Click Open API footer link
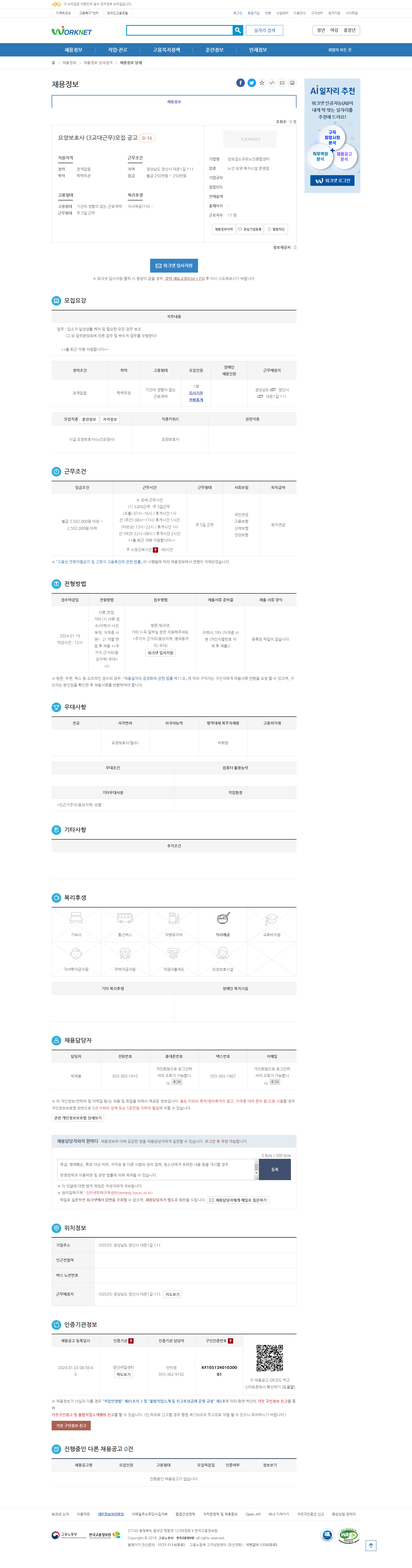 [x=253, y=1514]
